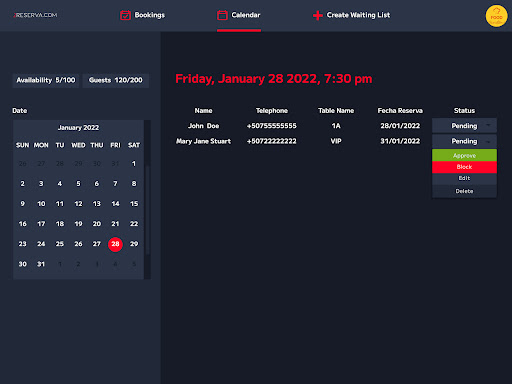The image size is (512, 384).
Task: Click the Reserva.com logo
Action: 35,15
